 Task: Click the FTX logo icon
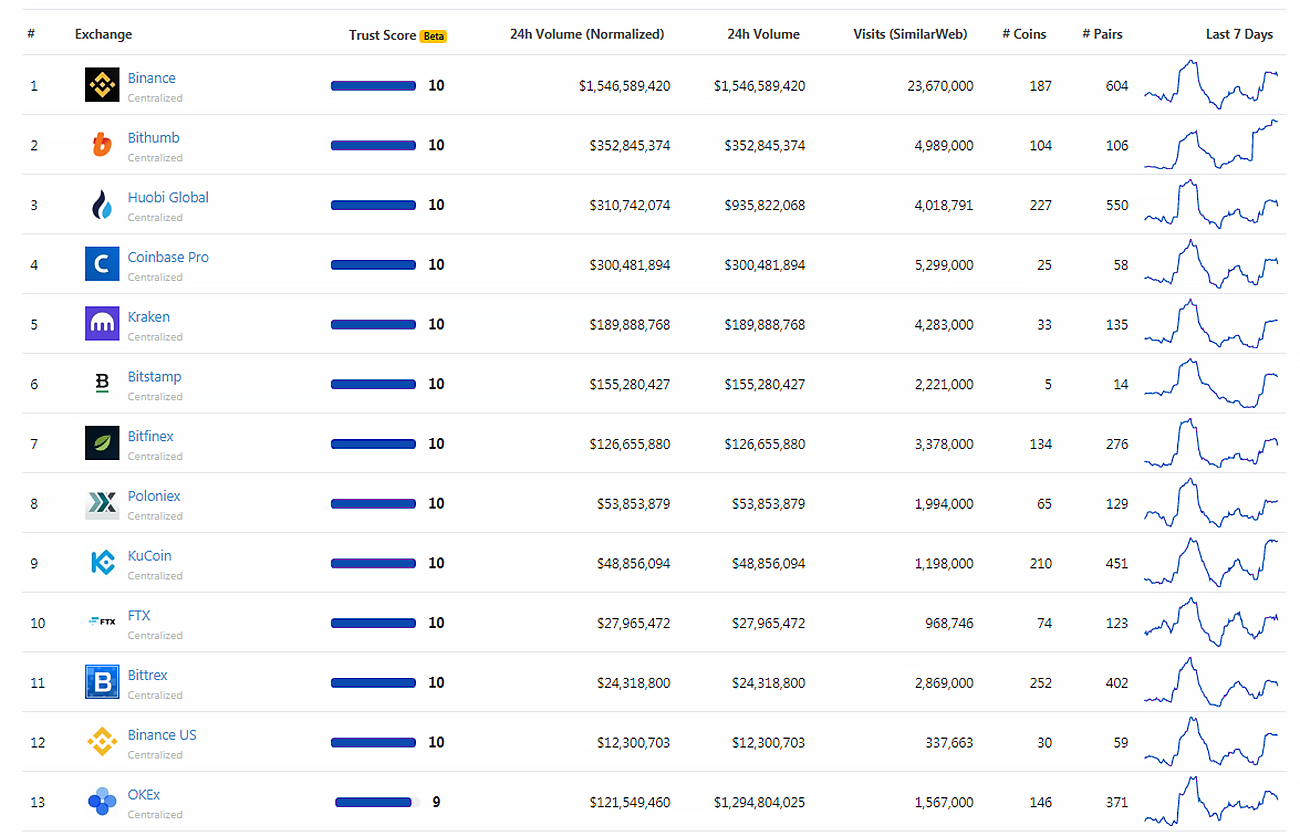tap(102, 622)
